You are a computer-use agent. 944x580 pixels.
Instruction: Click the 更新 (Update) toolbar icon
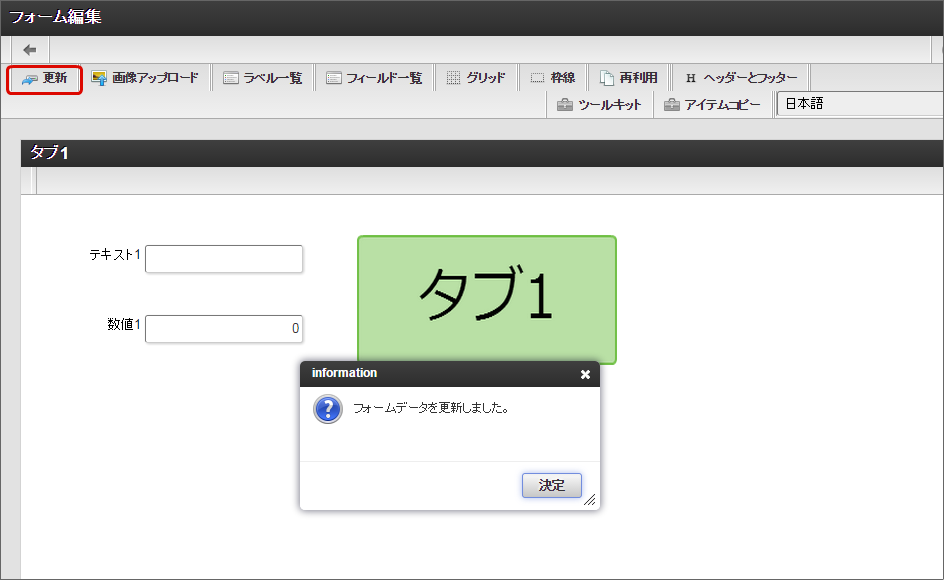(43, 77)
